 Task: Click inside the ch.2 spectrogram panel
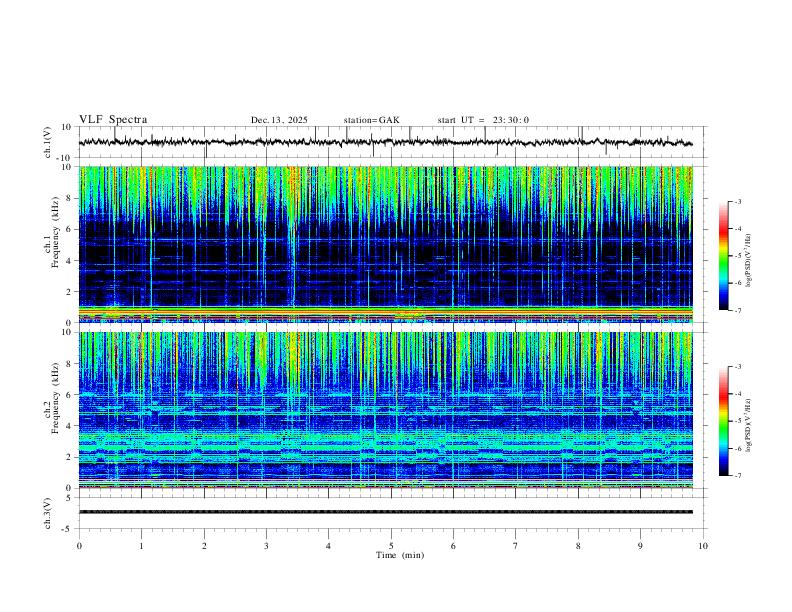coord(385,410)
